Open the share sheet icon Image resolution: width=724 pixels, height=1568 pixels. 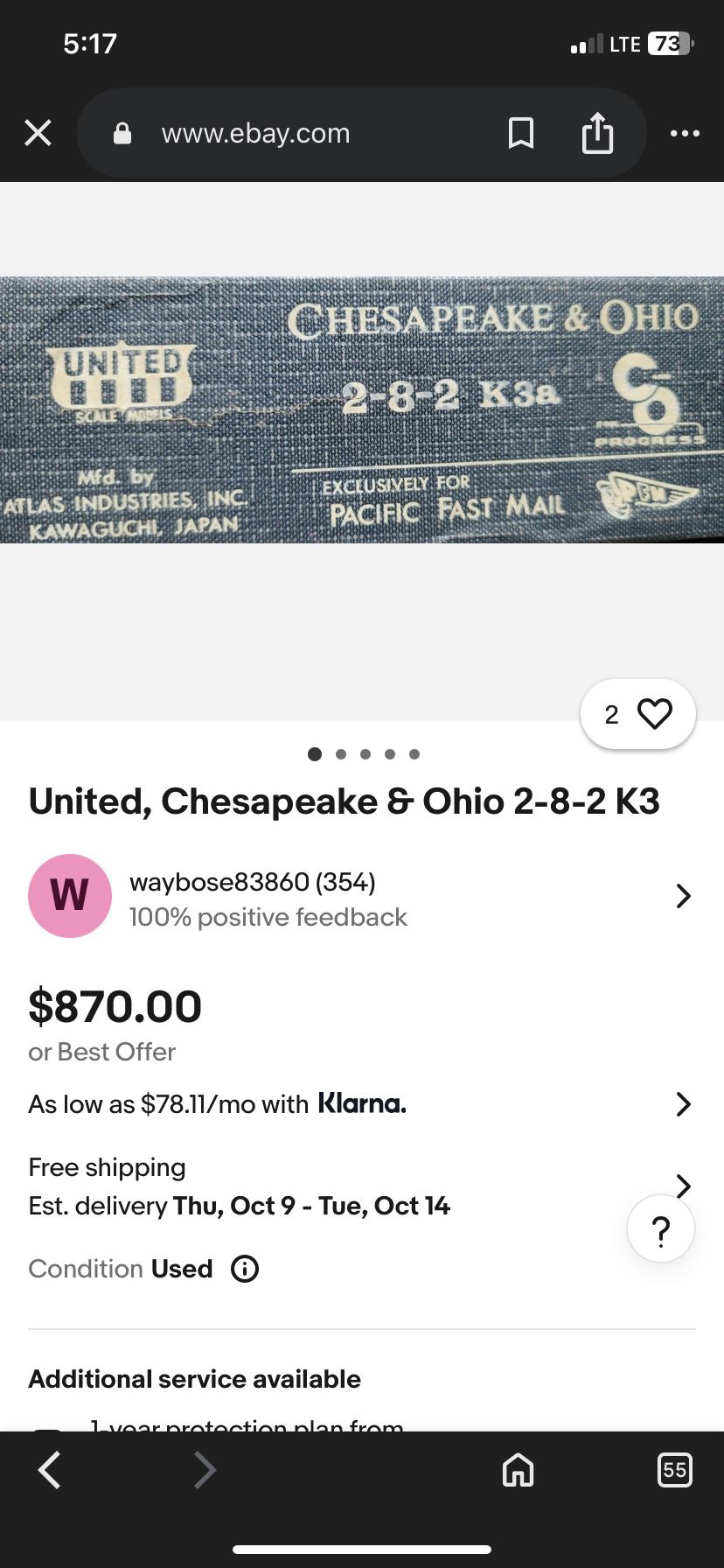(597, 133)
